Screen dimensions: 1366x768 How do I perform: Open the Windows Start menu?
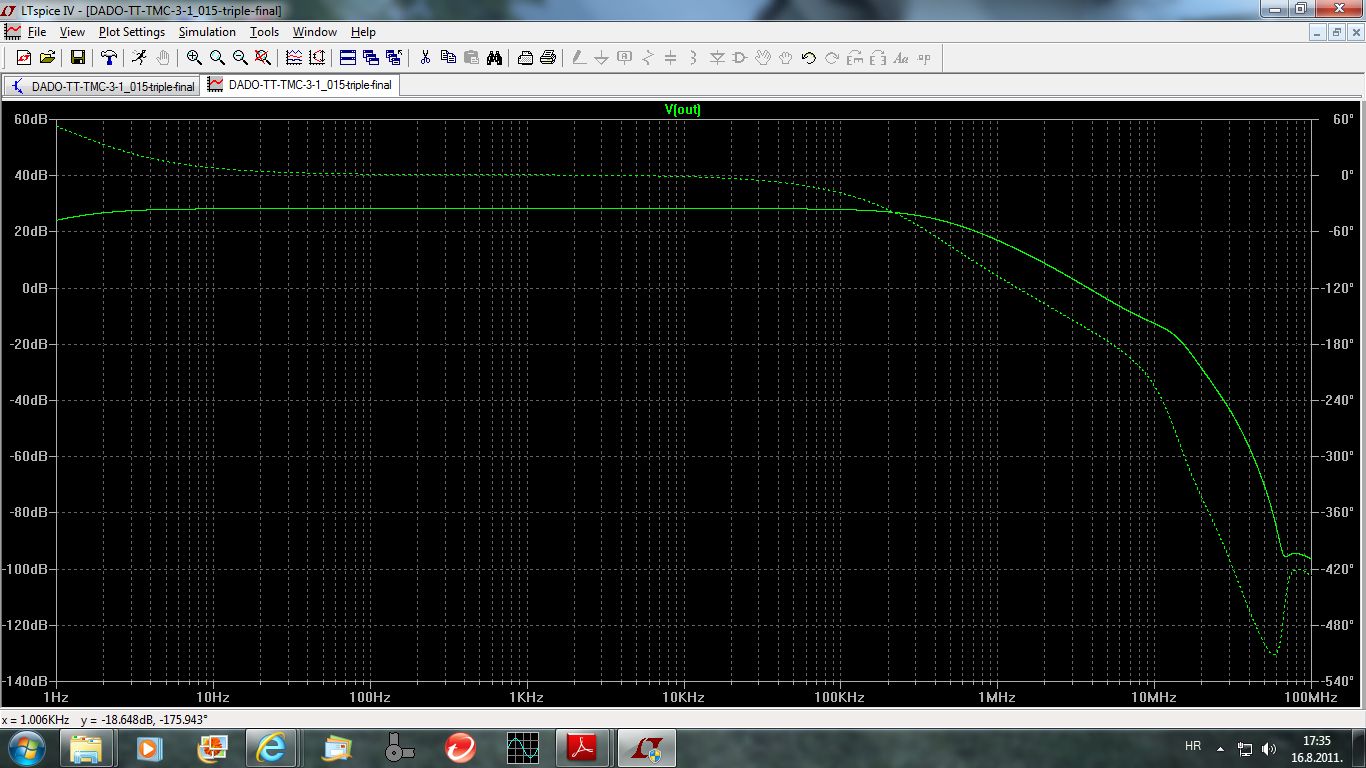tap(27, 747)
